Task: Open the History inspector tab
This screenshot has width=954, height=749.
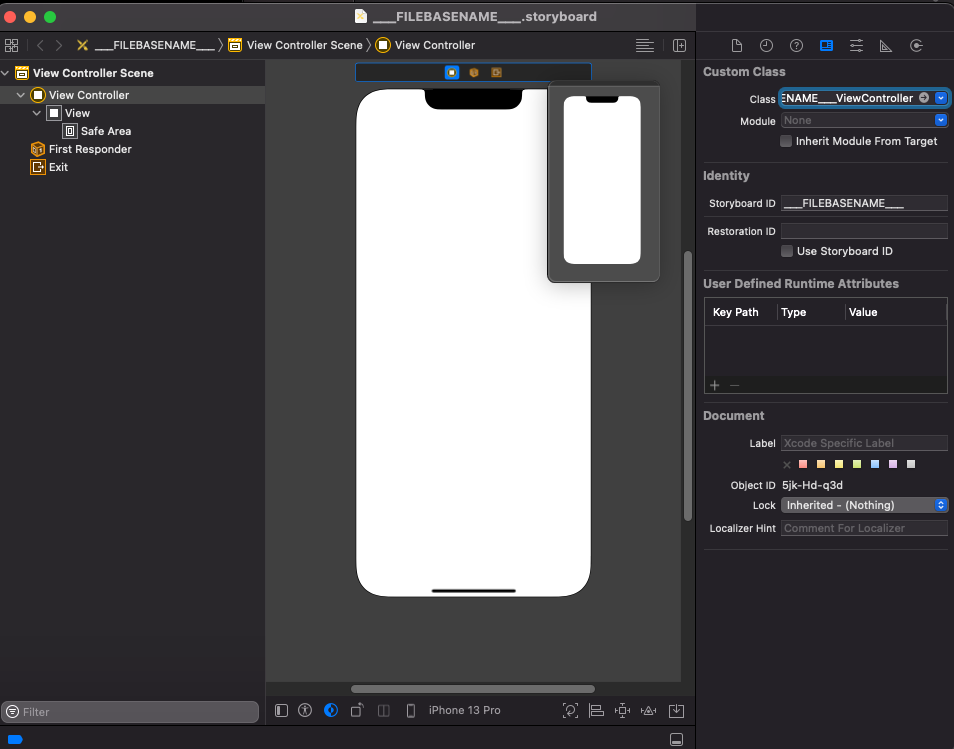Action: (766, 46)
